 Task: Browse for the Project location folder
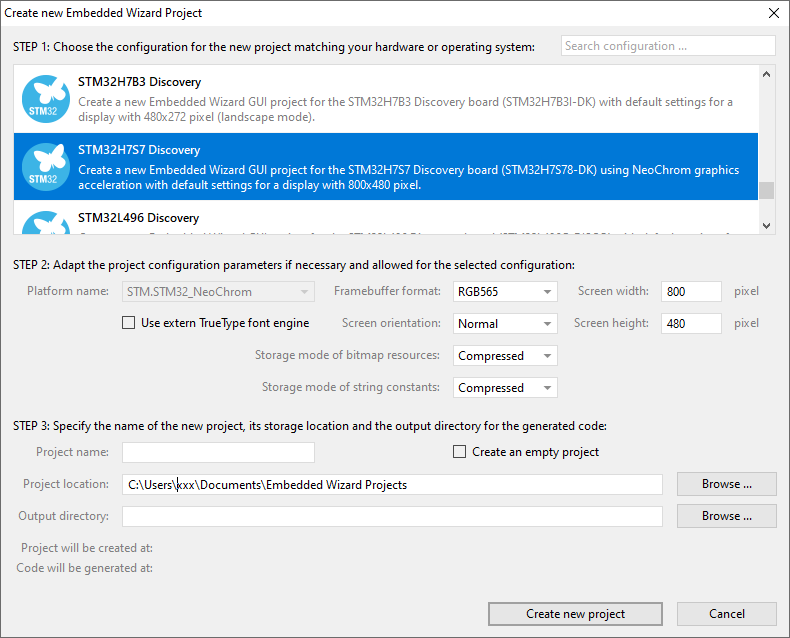[726, 484]
